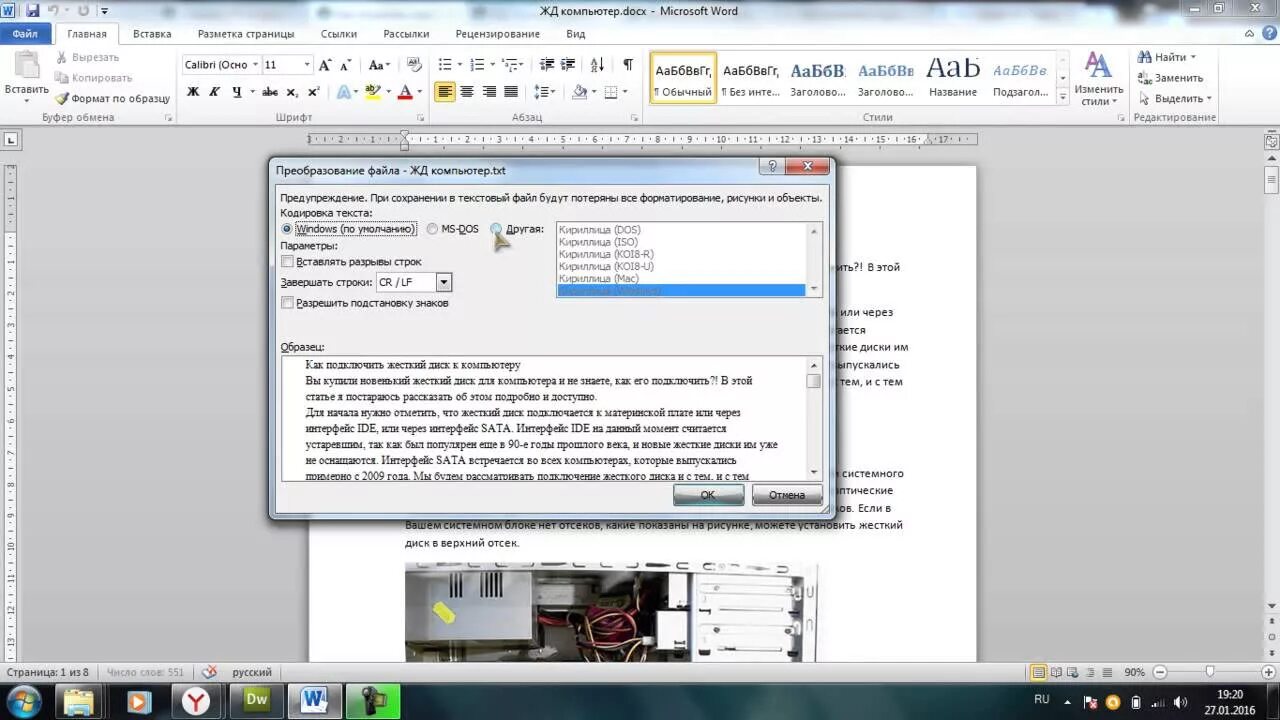Screen dimensions: 1280x720
Task: Open font color dropdown arrow
Action: 420,92
